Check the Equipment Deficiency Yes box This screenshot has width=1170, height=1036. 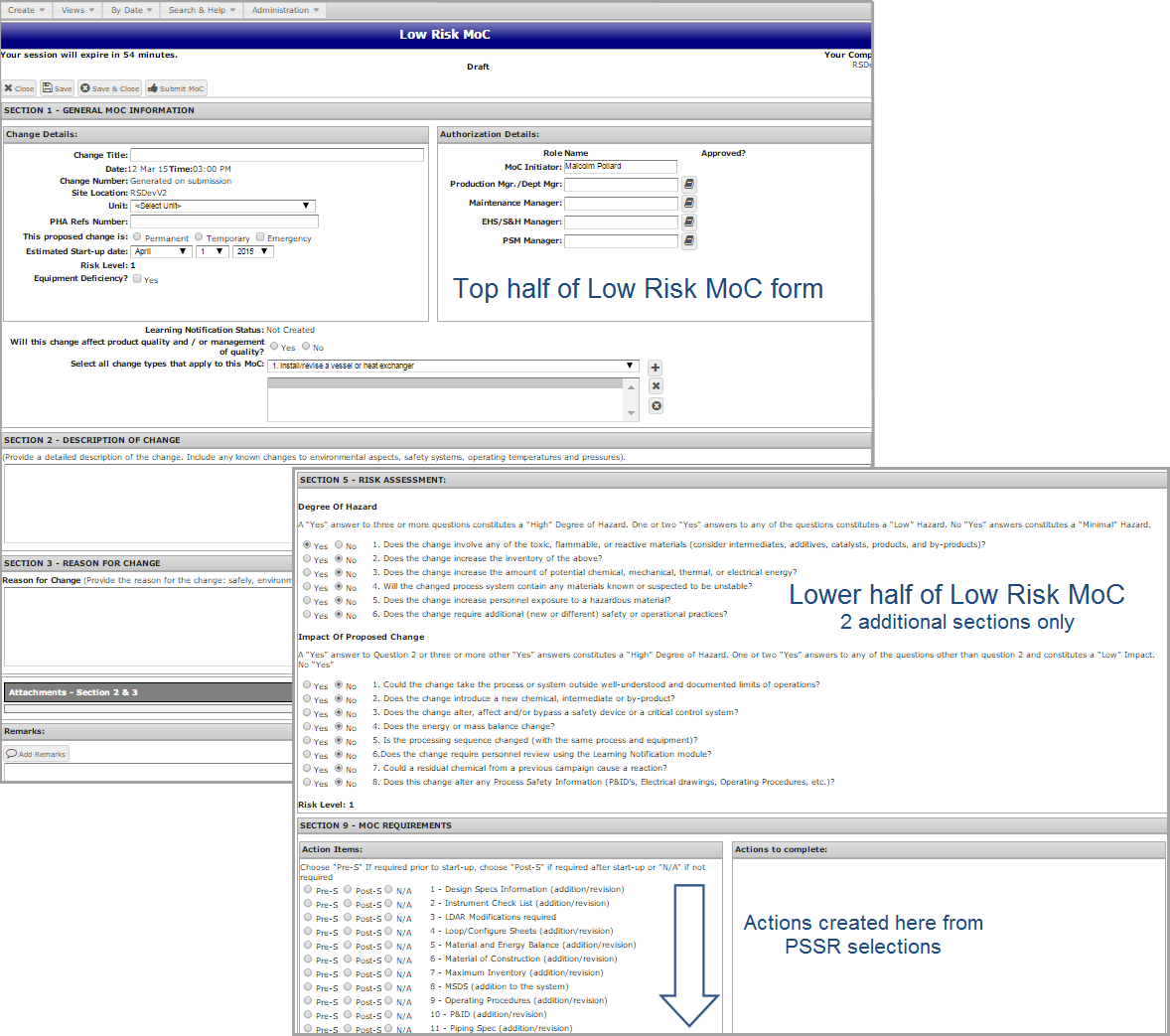tap(137, 279)
